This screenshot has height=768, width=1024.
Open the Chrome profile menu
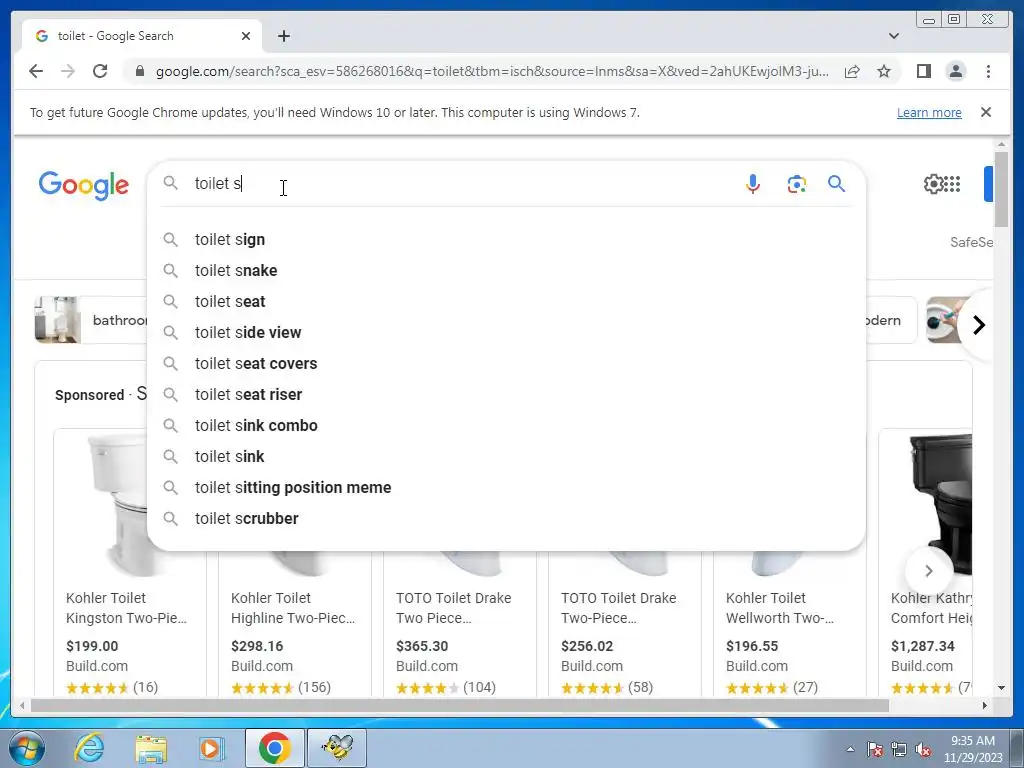click(955, 71)
